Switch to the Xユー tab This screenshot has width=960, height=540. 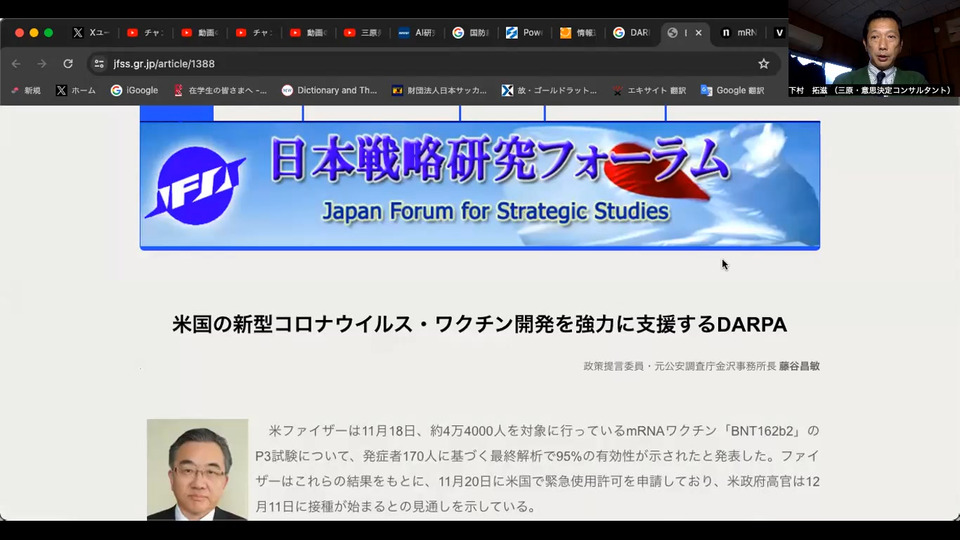pos(91,32)
